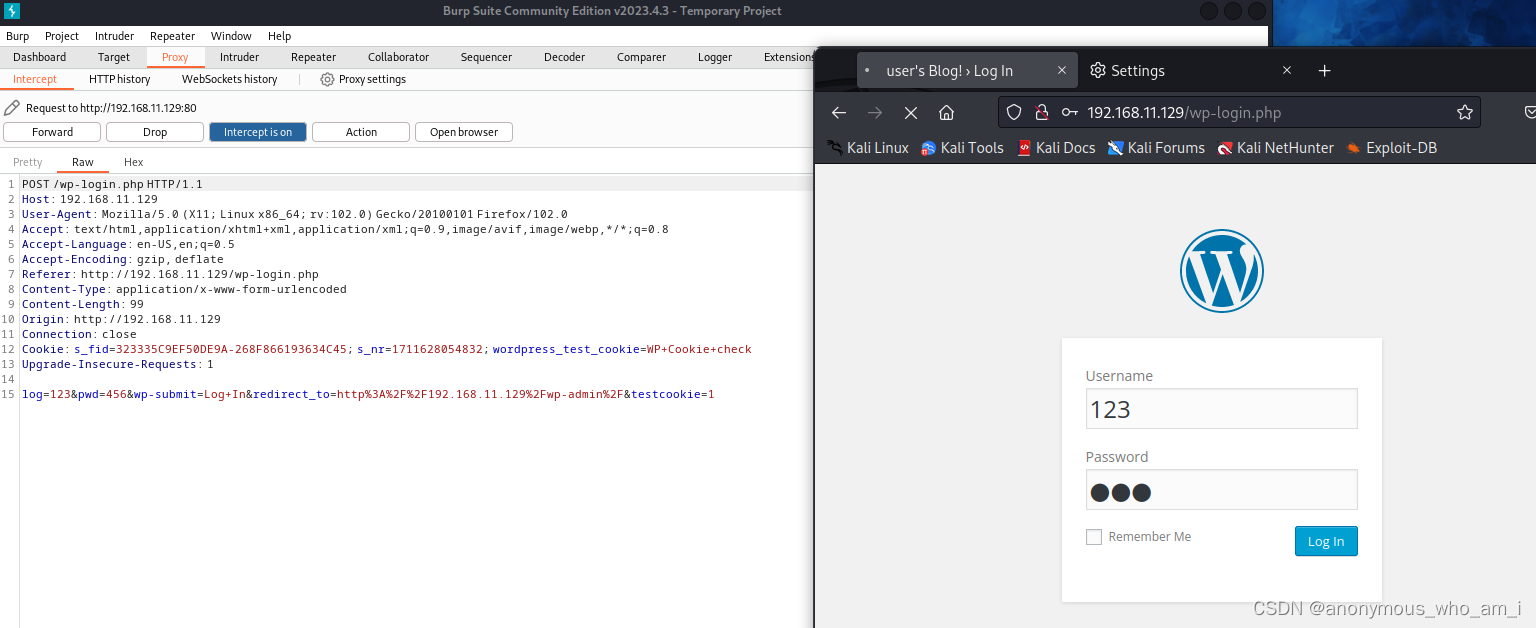Click the User-Agent header line
The height and width of the screenshot is (628, 1536).
[295, 214]
